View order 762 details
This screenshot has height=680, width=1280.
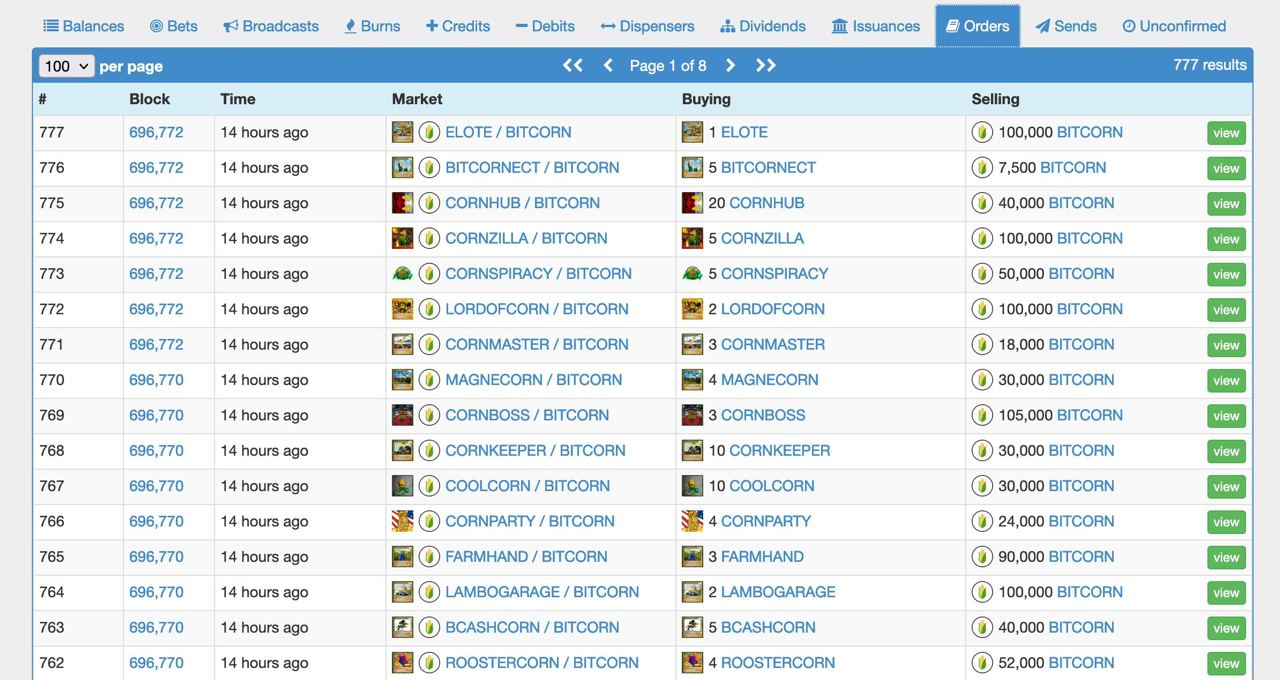pos(1226,663)
